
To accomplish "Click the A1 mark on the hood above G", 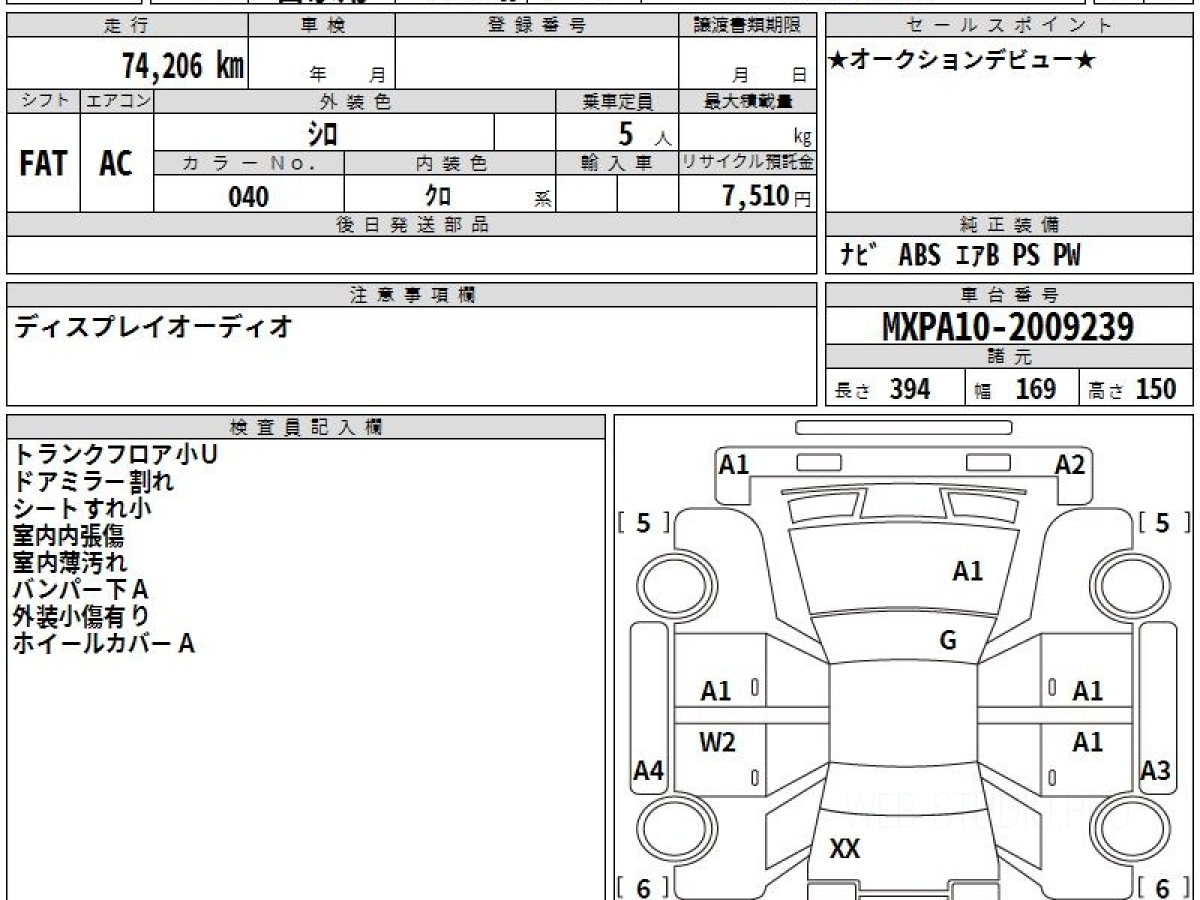I will (968, 571).
